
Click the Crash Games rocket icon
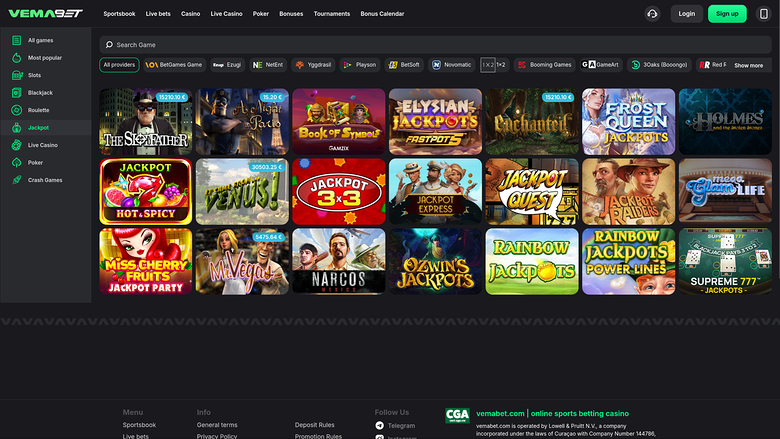pyautogui.click(x=16, y=180)
